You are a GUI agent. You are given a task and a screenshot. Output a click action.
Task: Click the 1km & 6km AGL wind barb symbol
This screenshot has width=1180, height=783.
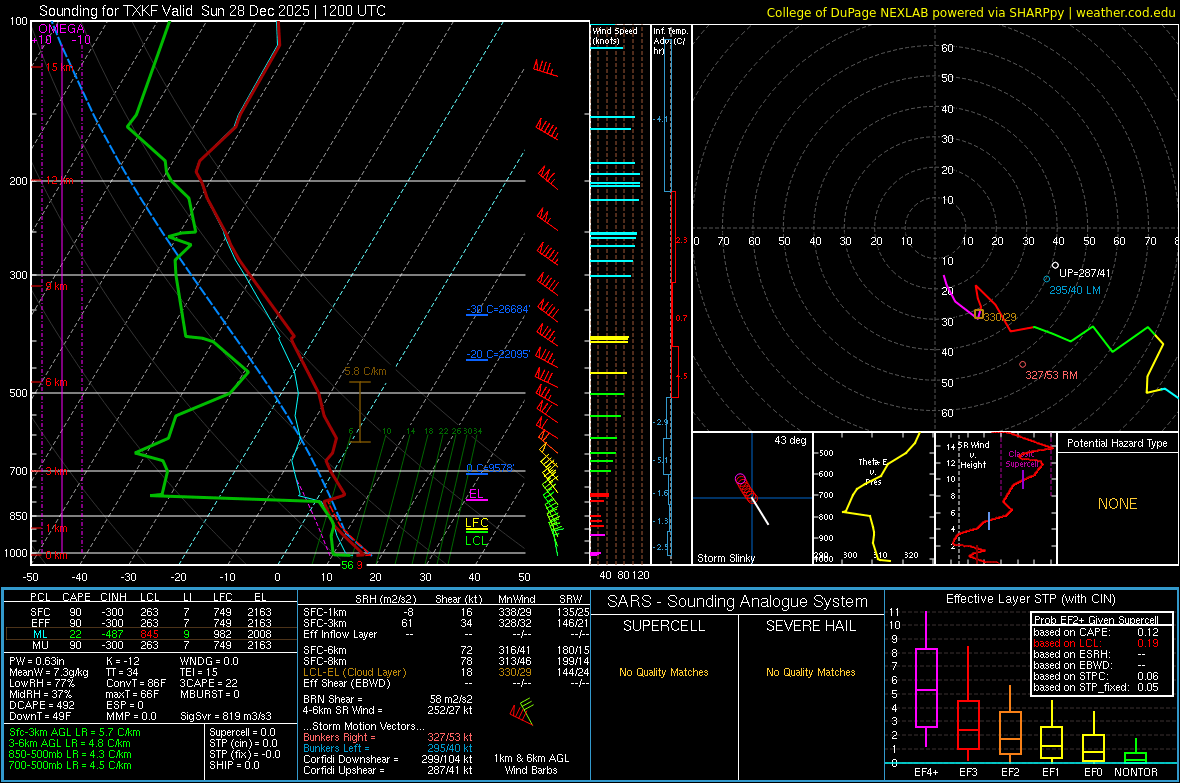pos(522,710)
